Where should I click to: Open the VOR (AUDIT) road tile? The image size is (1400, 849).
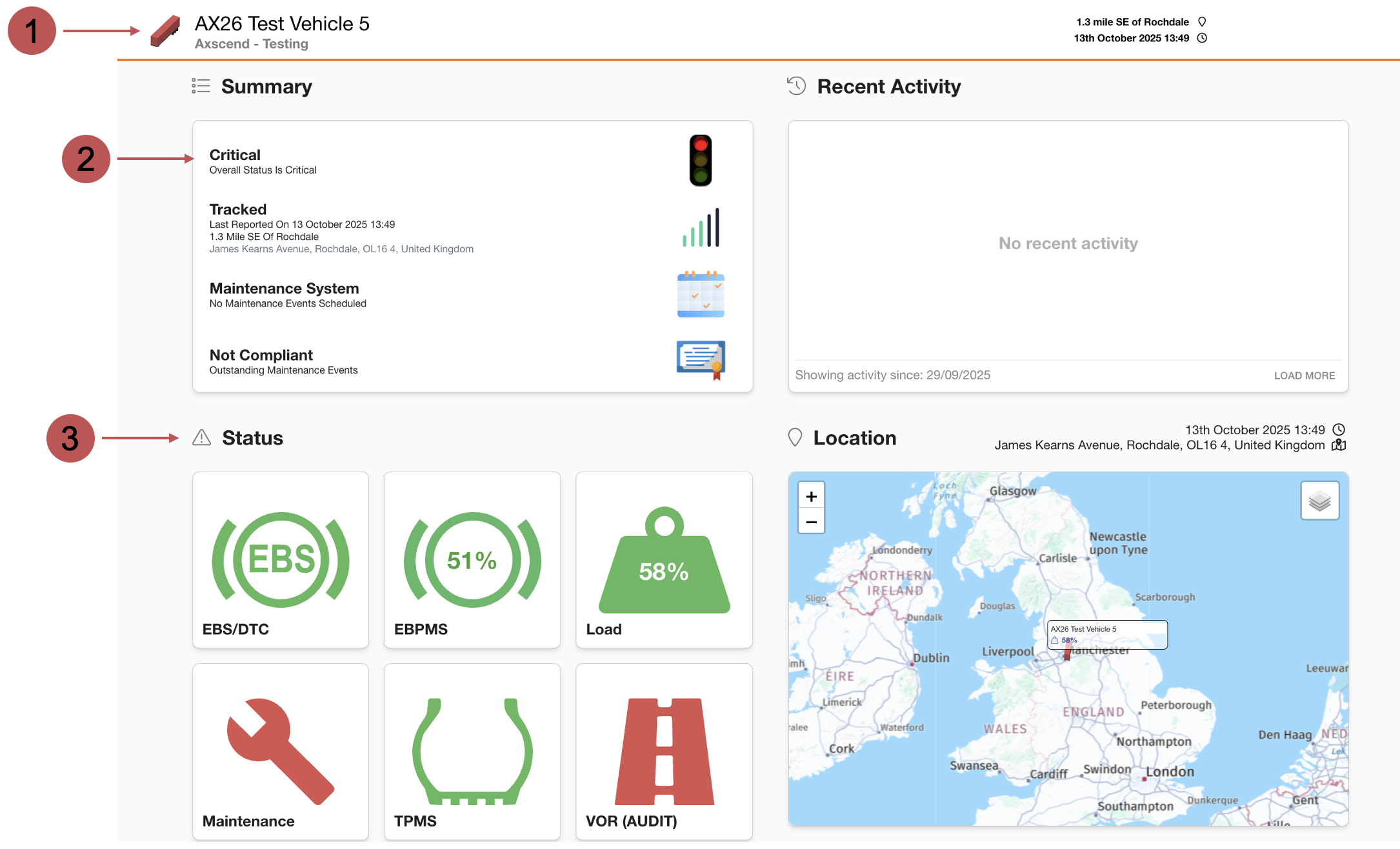(x=664, y=752)
